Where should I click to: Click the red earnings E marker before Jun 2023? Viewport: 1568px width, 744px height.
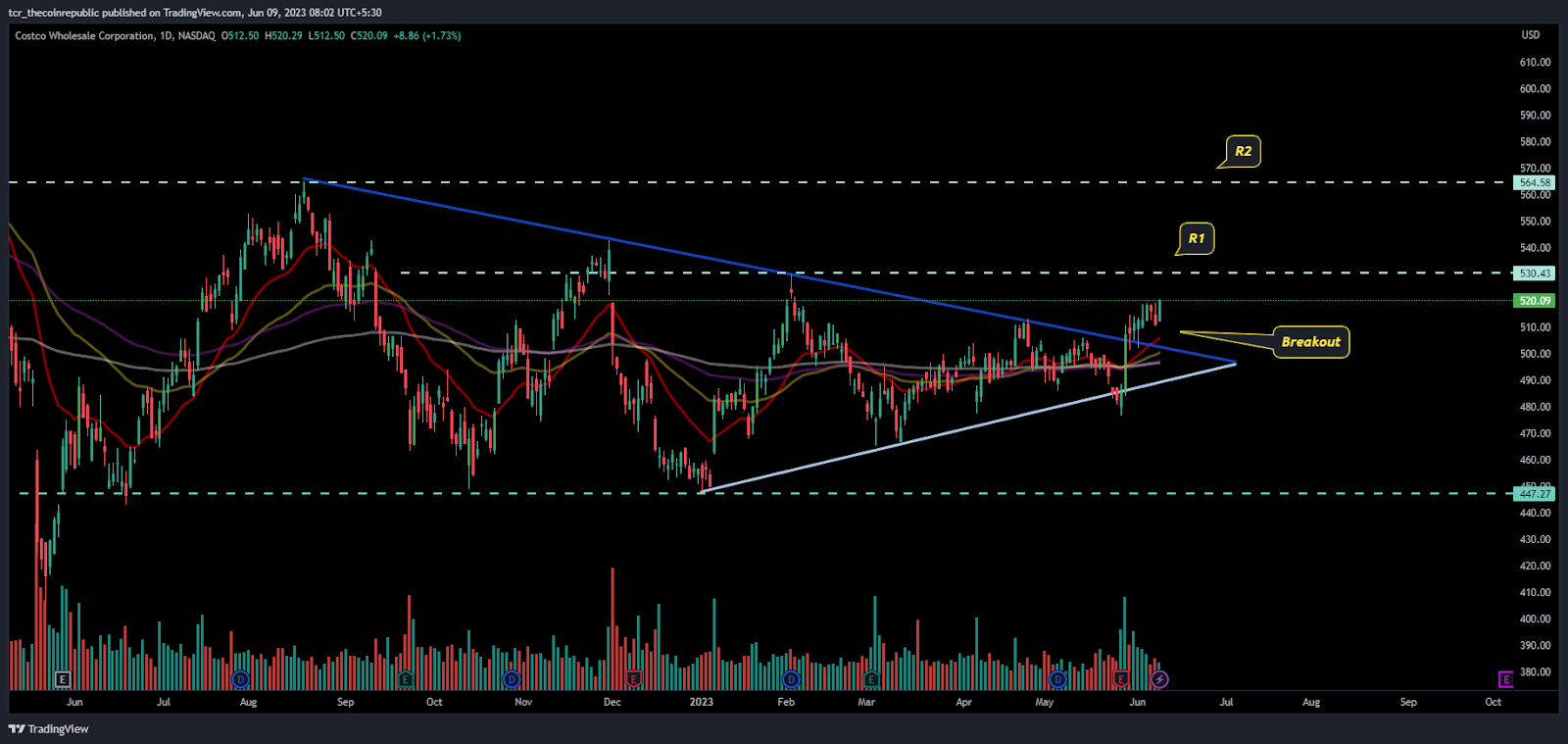click(1121, 679)
